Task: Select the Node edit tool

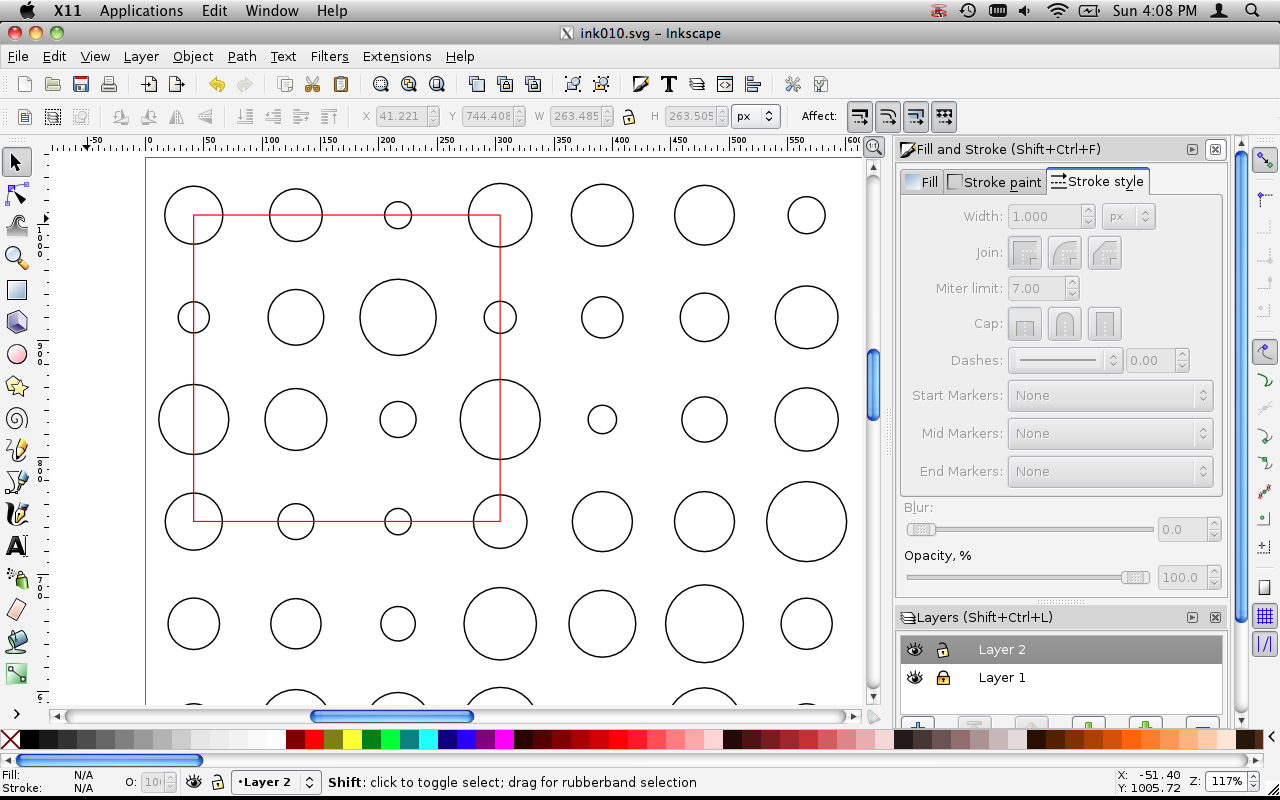Action: tap(16, 194)
